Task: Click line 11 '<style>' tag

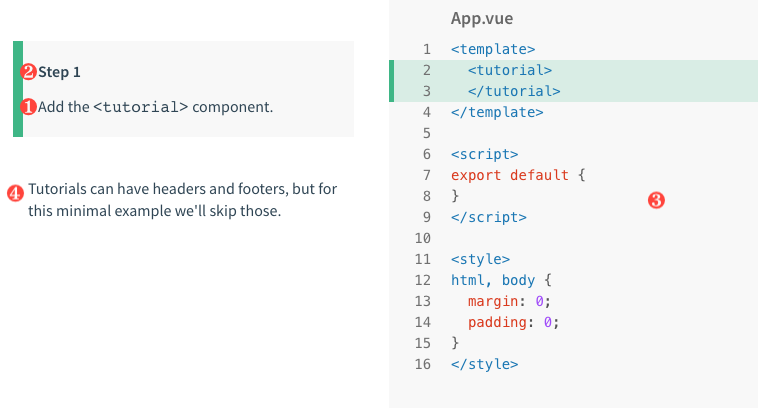Action: (481, 259)
